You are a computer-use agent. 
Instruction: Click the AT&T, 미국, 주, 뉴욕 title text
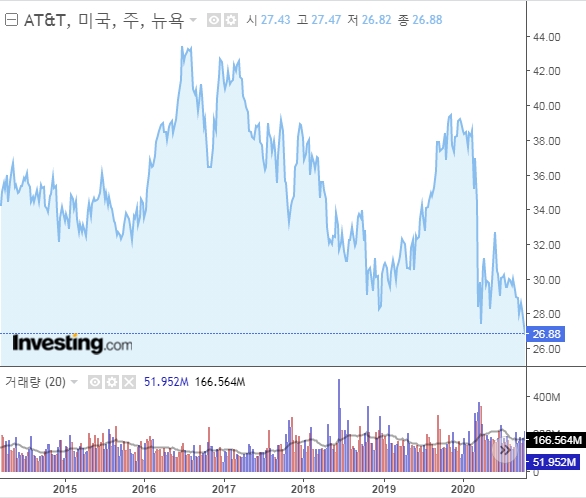[x=104, y=20]
